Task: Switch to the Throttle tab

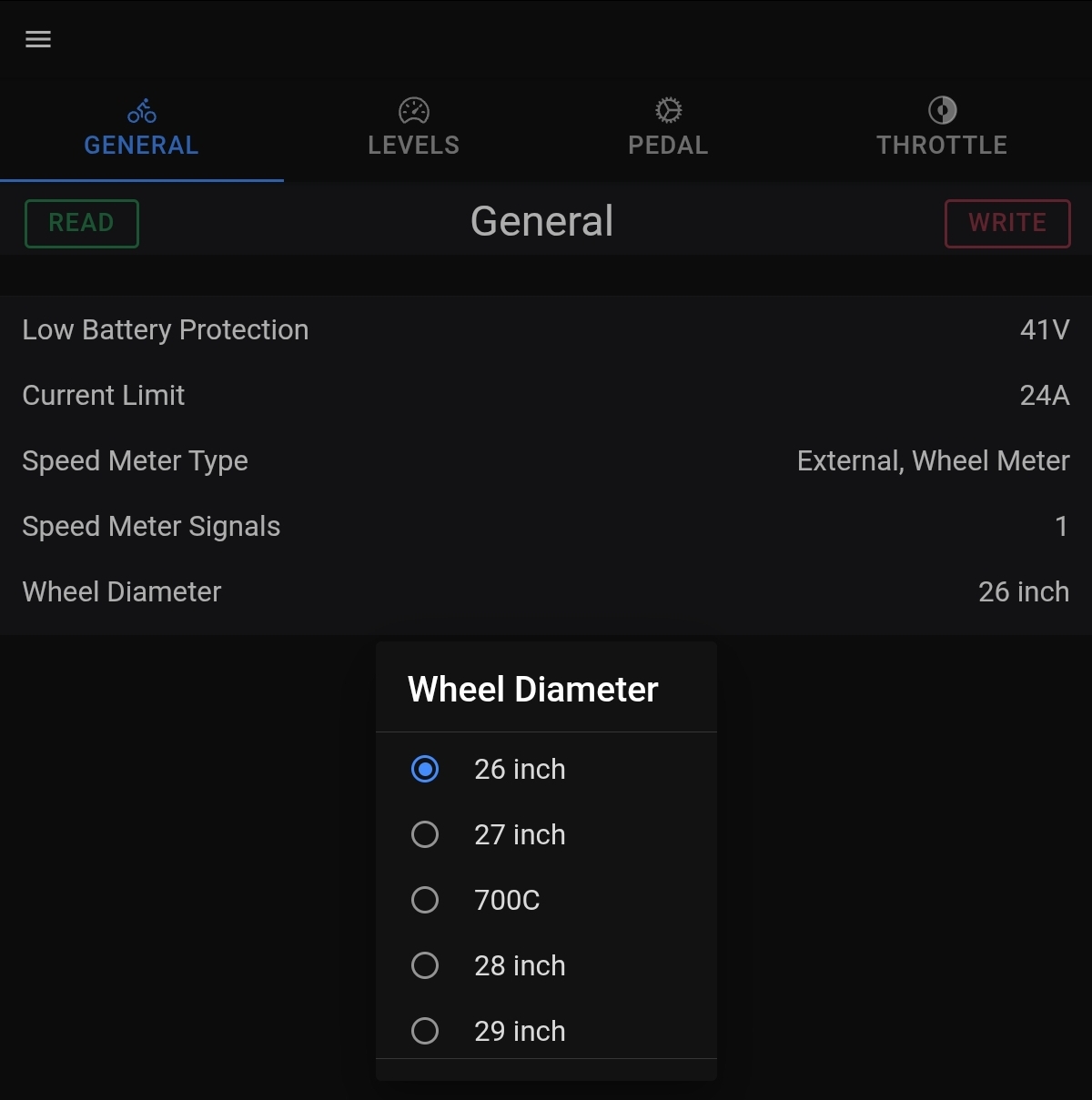Action: click(x=942, y=145)
